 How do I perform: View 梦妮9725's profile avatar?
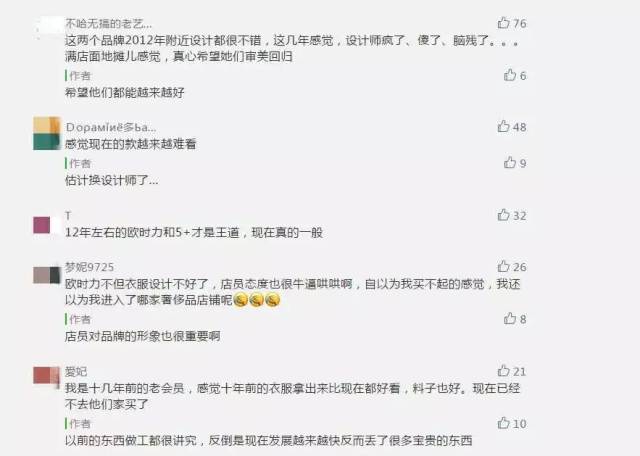pyautogui.click(x=47, y=275)
